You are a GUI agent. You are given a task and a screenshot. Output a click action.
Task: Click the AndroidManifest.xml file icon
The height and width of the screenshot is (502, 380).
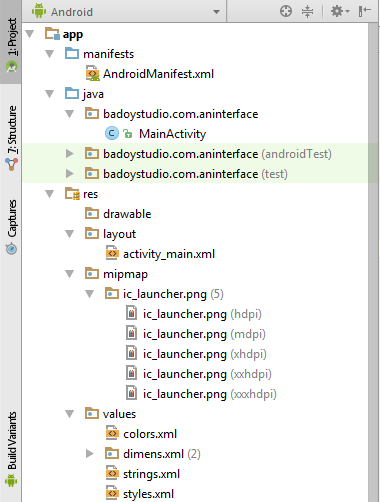92,73
